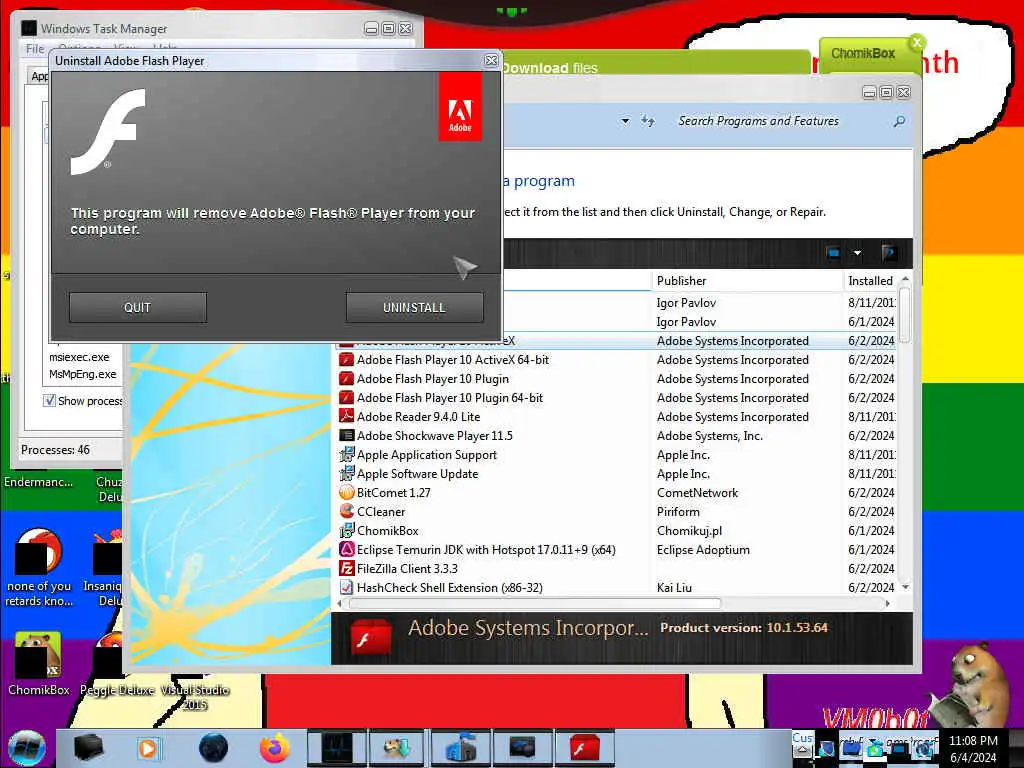Select Apple Software Update entry

click(616, 473)
